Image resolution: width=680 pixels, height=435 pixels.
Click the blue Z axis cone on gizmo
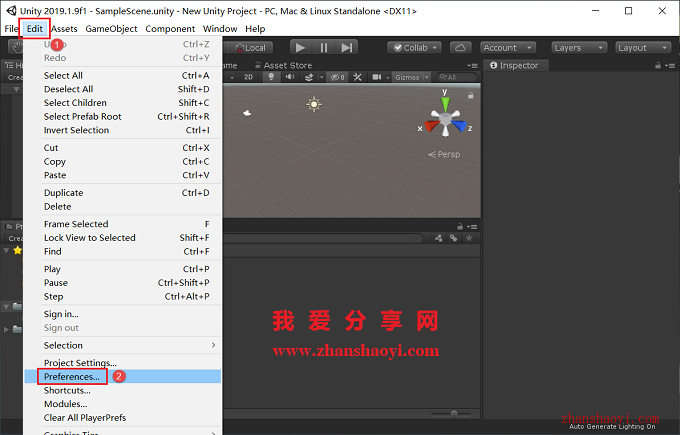[x=459, y=126]
